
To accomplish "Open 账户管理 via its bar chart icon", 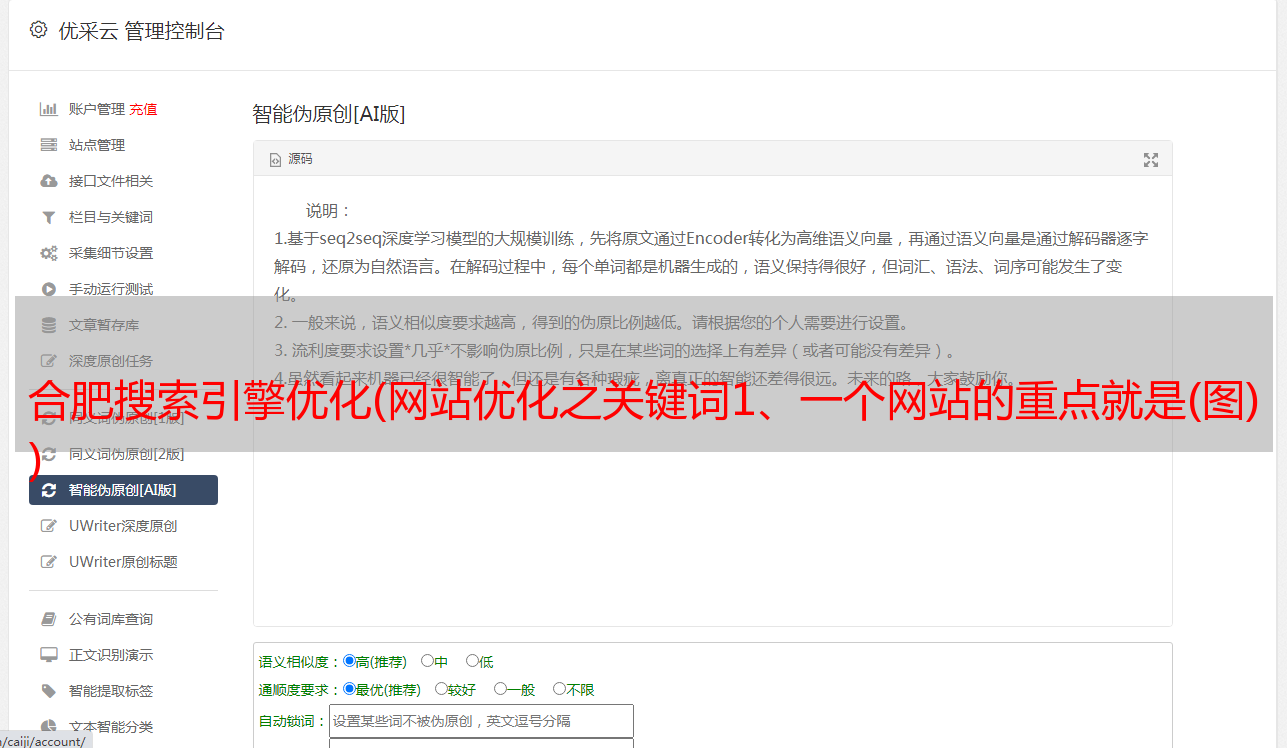I will (48, 109).
